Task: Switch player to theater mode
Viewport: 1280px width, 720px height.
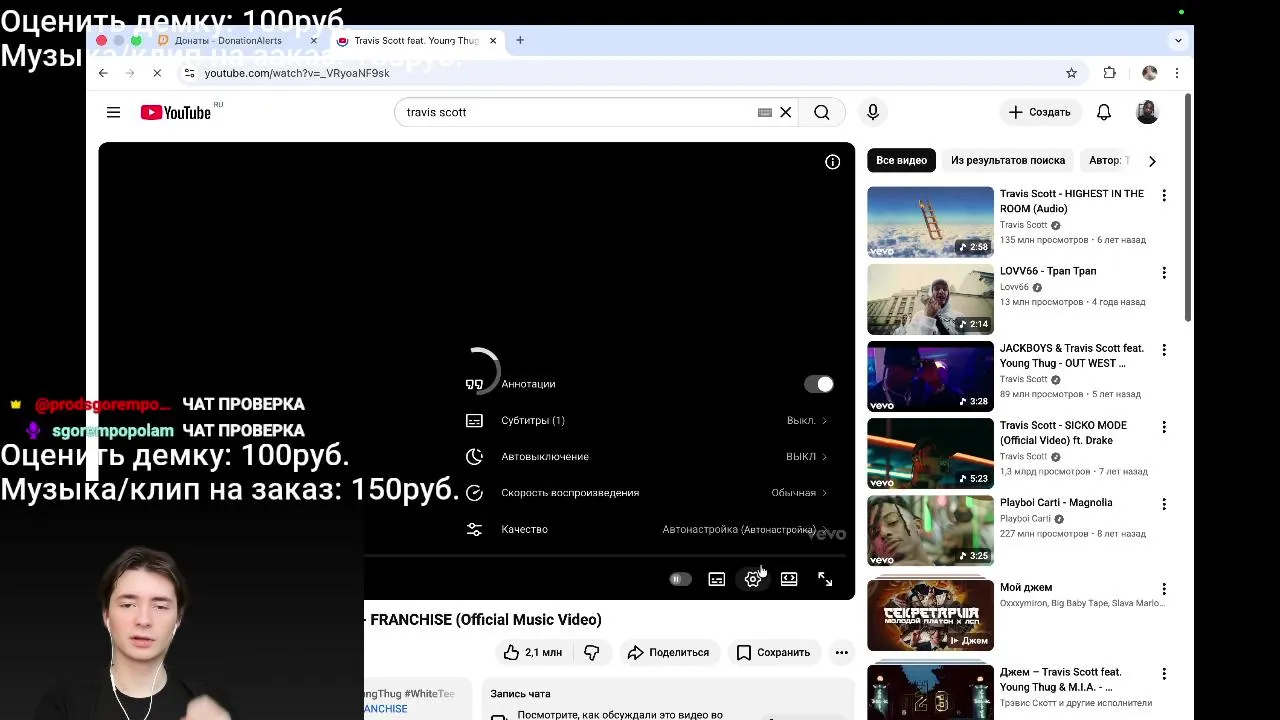Action: 789,579
